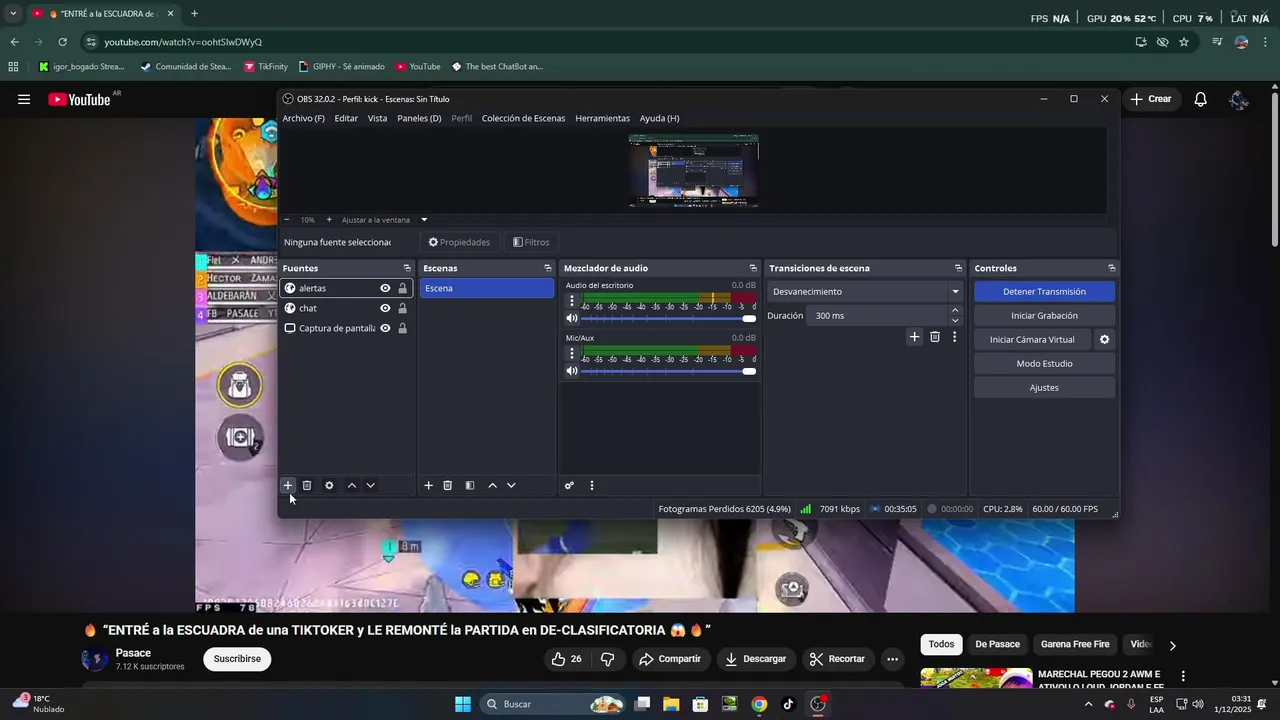Remove scene with Escenas trash icon
The image size is (1280, 720).
point(447,485)
